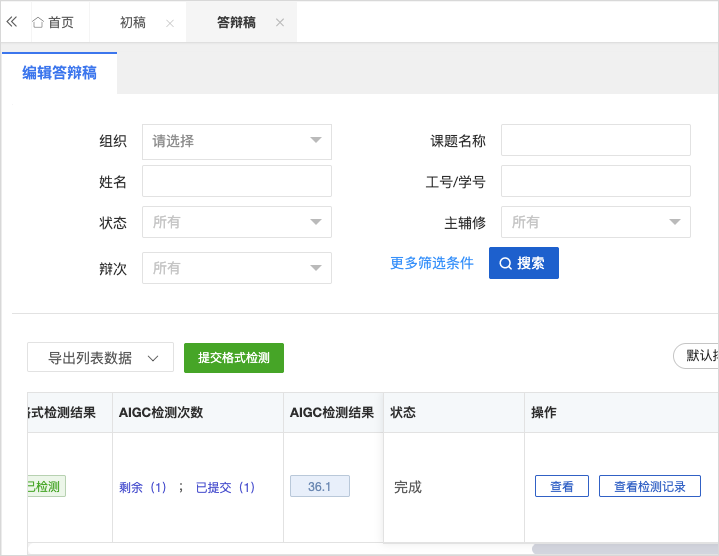Open the 导出列表数据 dropdown
Screen dimensions: 719x556
tap(100, 357)
